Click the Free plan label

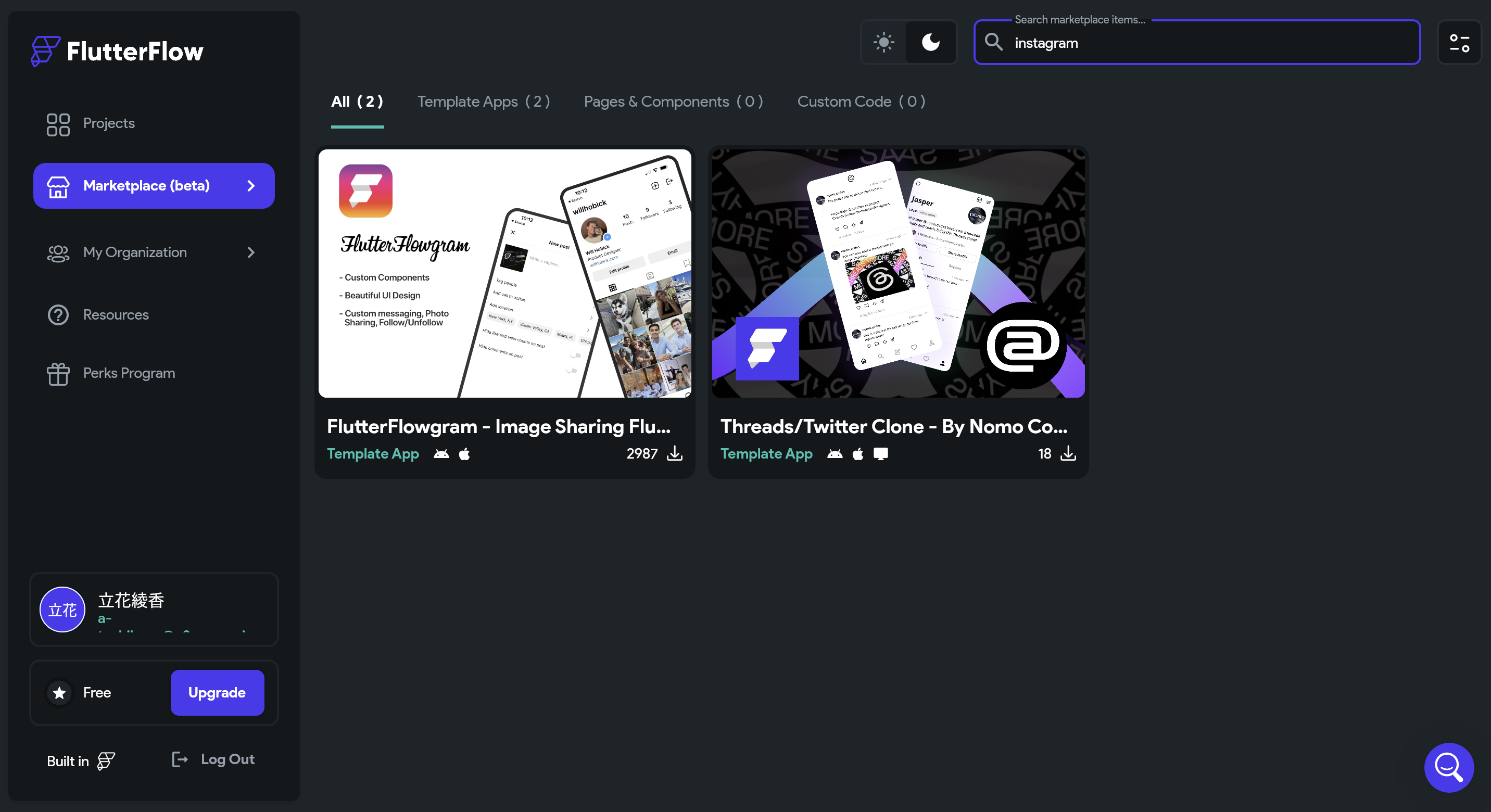[97, 693]
